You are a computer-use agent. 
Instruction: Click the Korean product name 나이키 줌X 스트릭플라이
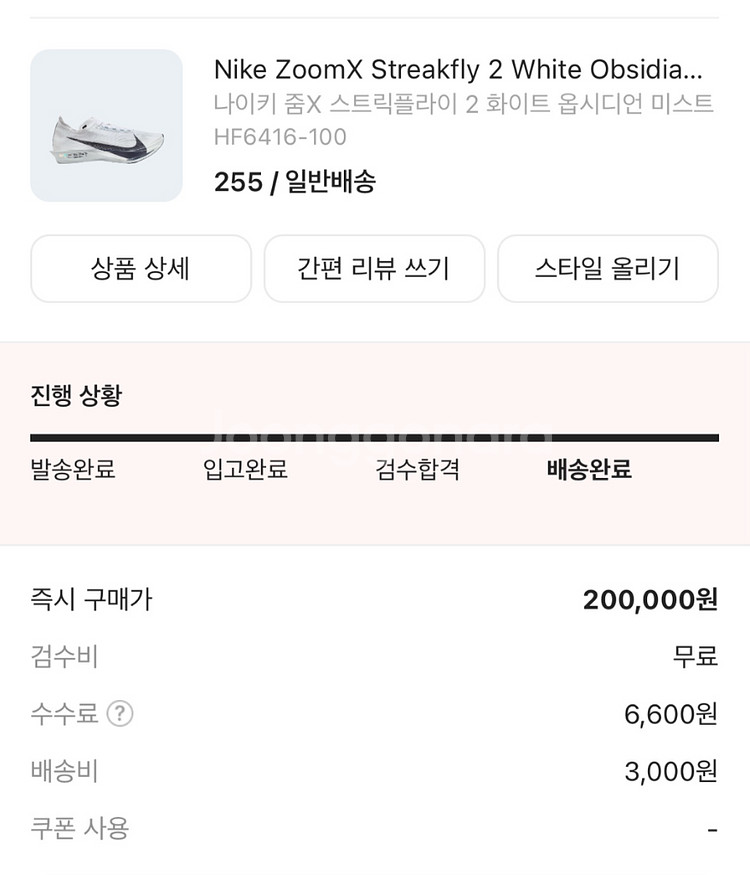[x=464, y=104]
